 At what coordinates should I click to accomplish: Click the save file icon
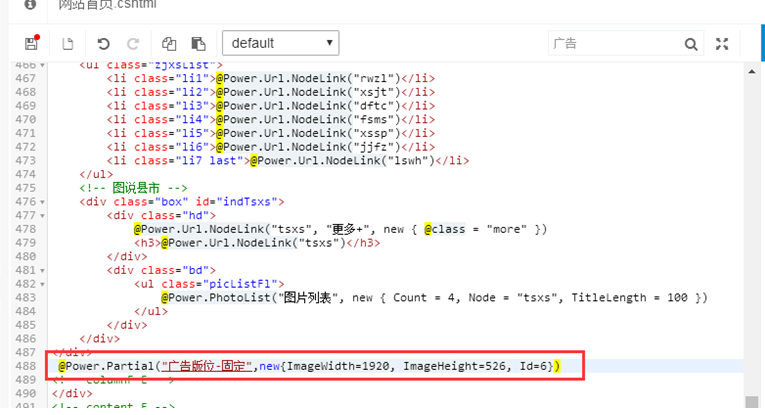(x=31, y=44)
